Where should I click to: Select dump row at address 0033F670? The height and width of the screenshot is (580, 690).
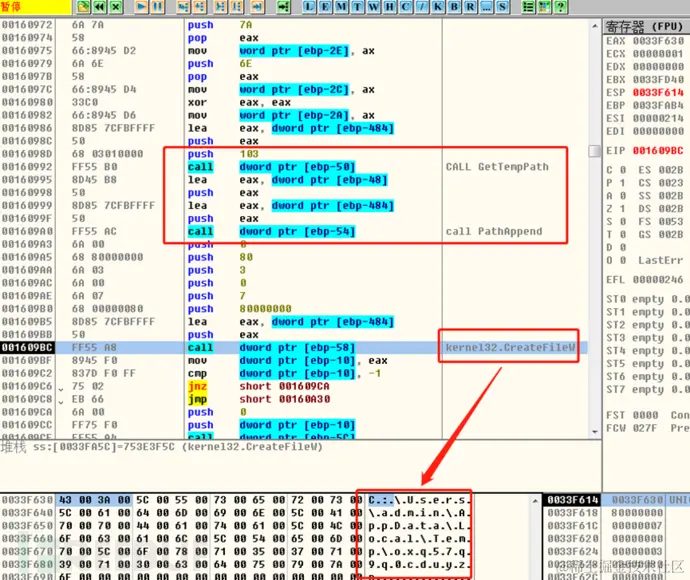tap(235, 552)
